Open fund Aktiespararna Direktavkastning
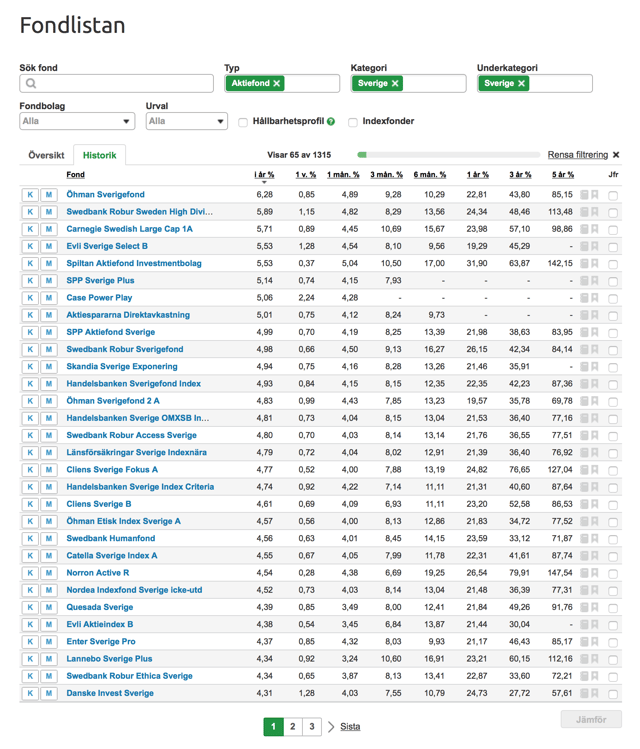640x749 pixels. click(128, 315)
